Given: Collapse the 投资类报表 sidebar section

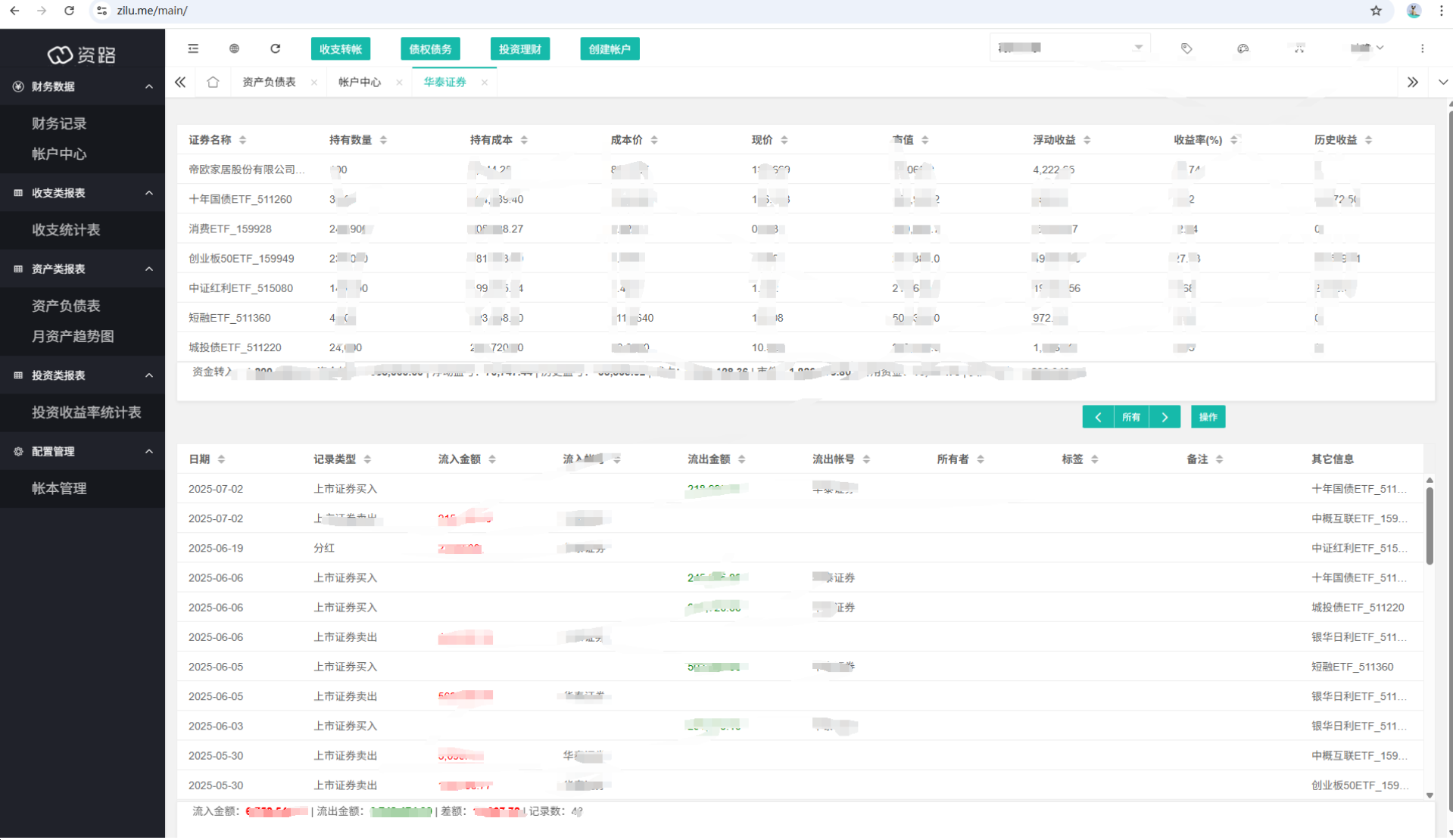Looking at the screenshot, I should point(148,375).
